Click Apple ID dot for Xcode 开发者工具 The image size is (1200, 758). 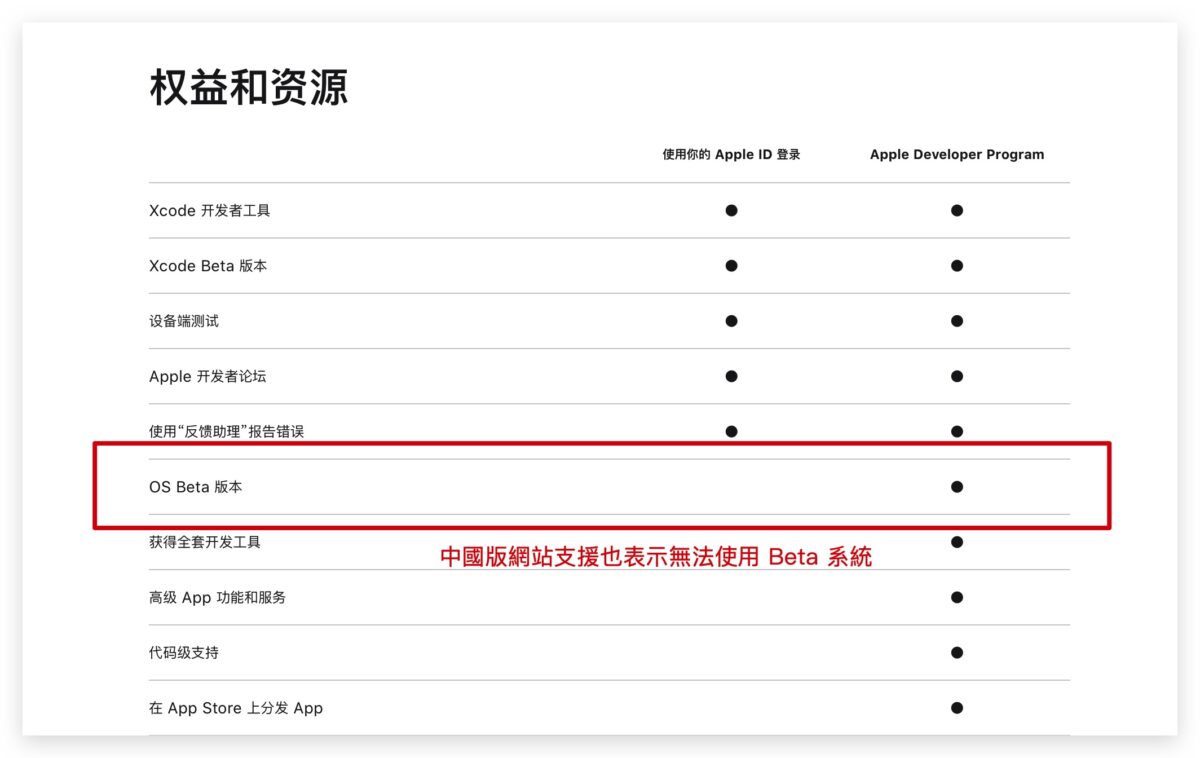pos(732,211)
